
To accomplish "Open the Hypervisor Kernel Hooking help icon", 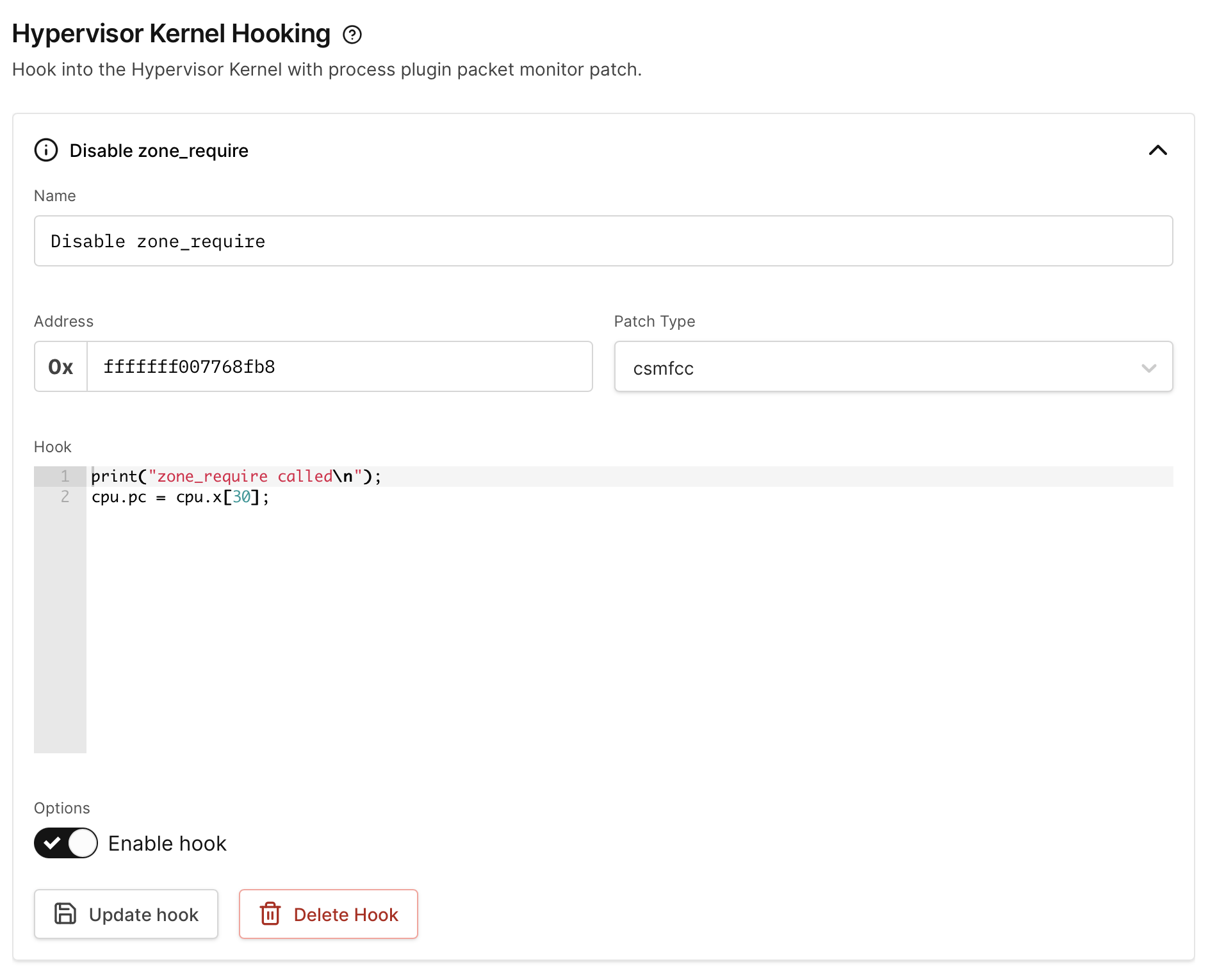I will (352, 35).
